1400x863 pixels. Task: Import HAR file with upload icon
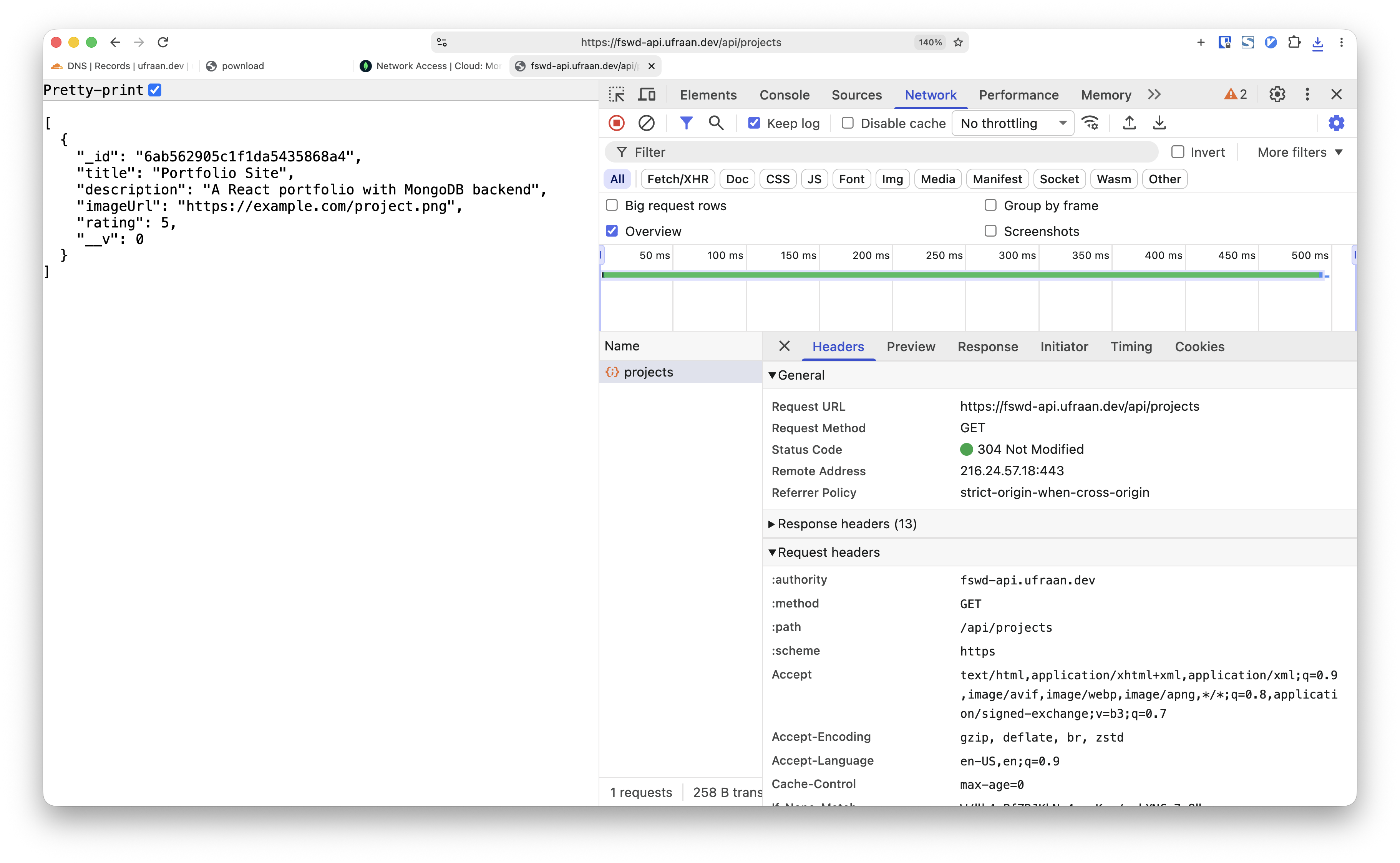pyautogui.click(x=1129, y=123)
